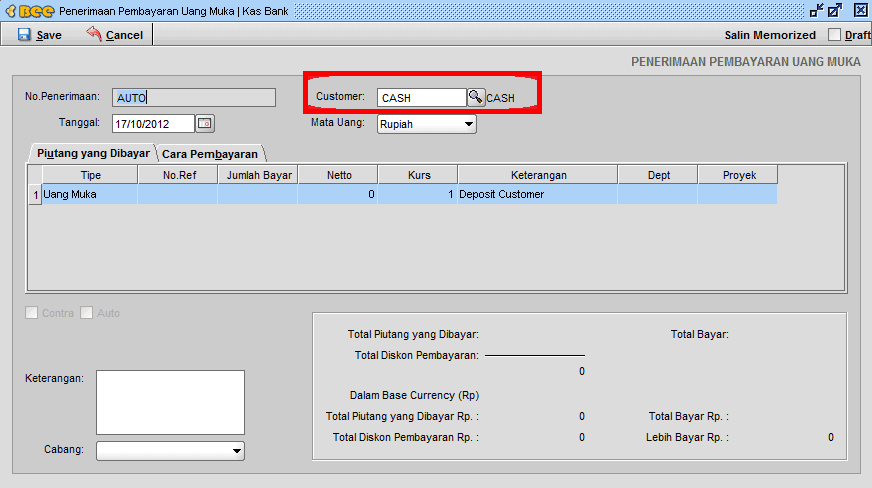Shrink the window using the minimize arrow icon

(817, 10)
